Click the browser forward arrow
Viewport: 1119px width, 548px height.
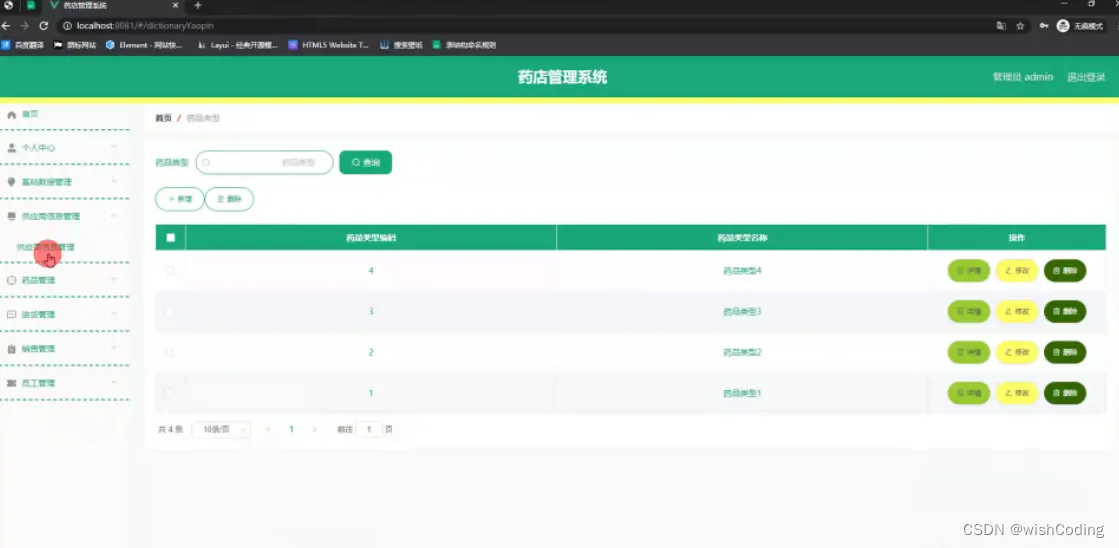25,26
